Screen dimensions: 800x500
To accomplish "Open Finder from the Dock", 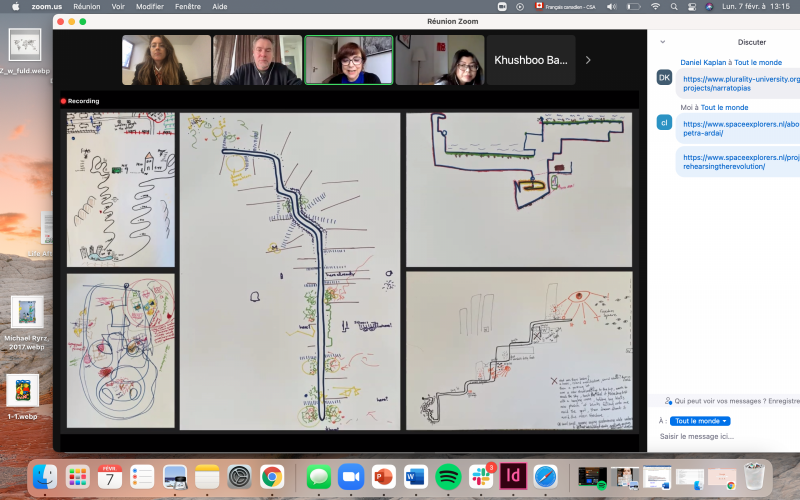I will pyautogui.click(x=45, y=477).
